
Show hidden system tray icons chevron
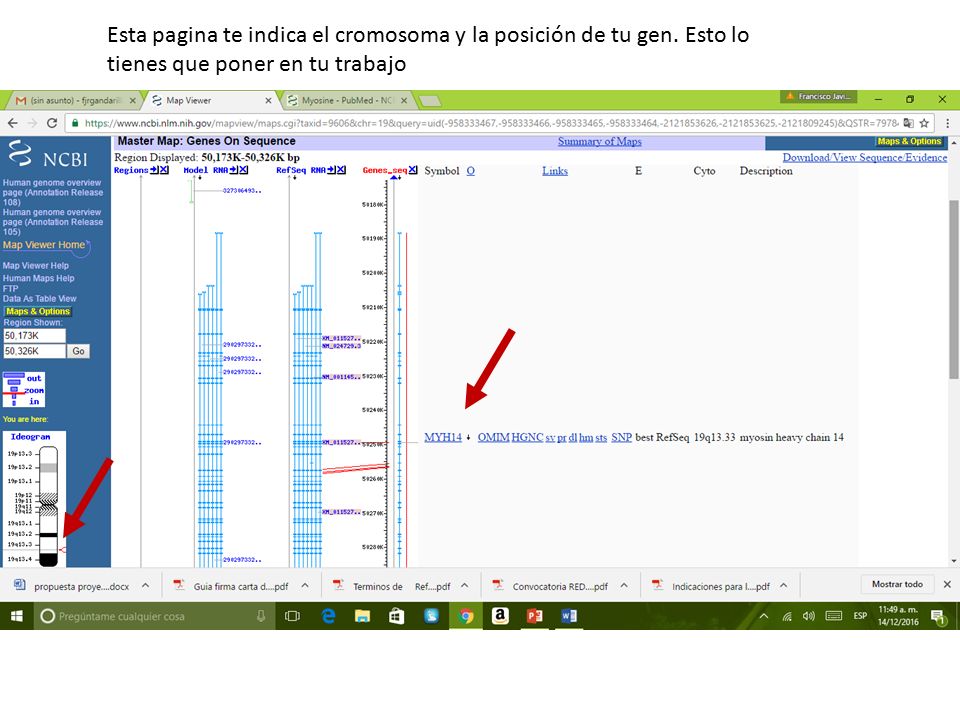click(x=763, y=616)
